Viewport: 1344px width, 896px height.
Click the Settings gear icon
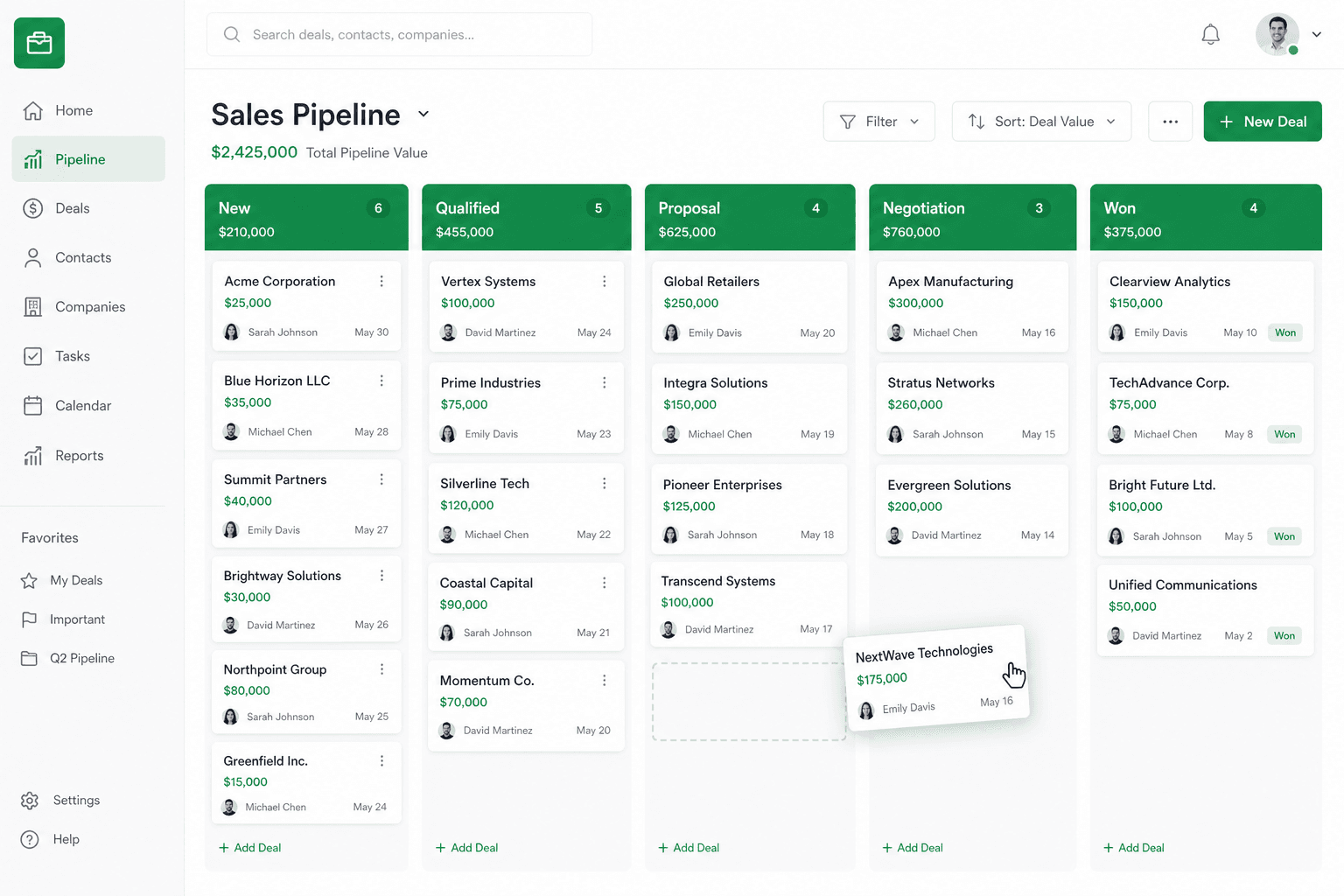click(x=30, y=801)
